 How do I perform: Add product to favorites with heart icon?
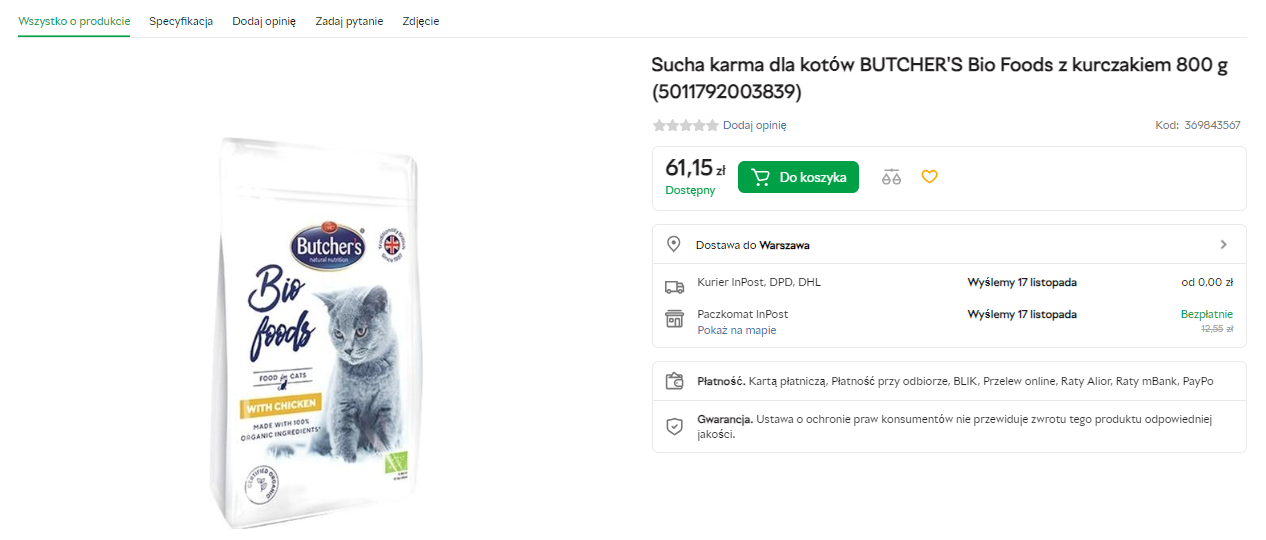pos(929,177)
